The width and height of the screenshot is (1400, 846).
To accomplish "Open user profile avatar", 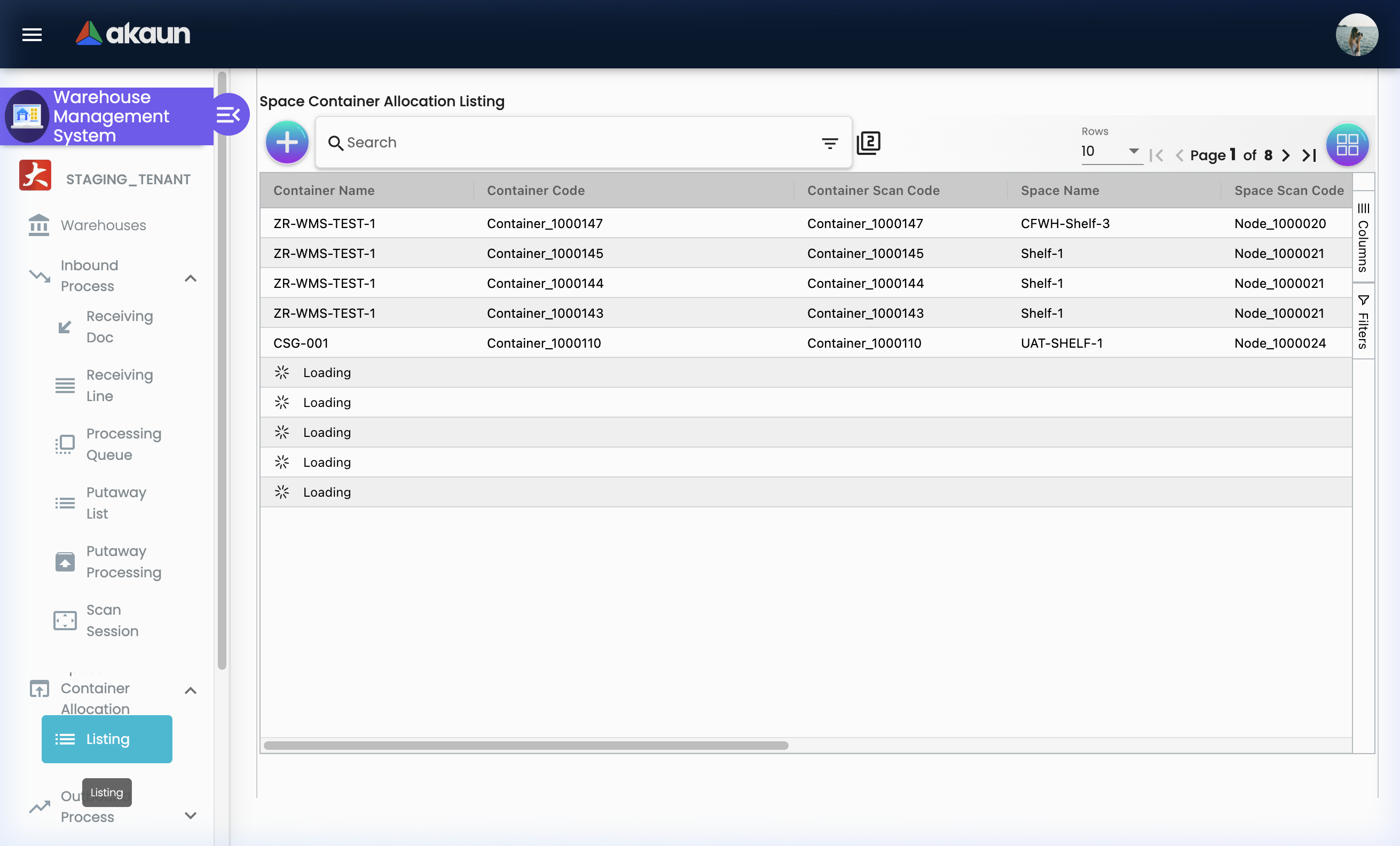I will 1356,35.
